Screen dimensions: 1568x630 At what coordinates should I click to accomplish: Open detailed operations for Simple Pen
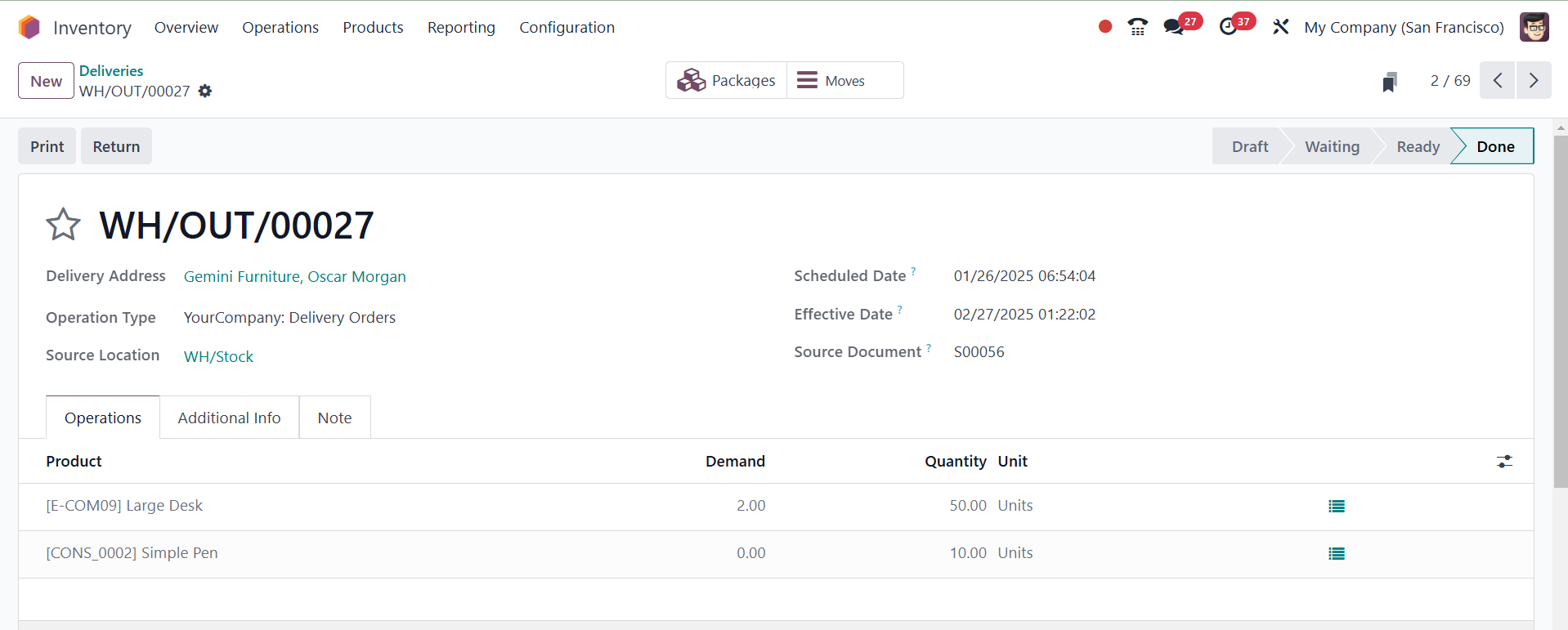point(1337,554)
